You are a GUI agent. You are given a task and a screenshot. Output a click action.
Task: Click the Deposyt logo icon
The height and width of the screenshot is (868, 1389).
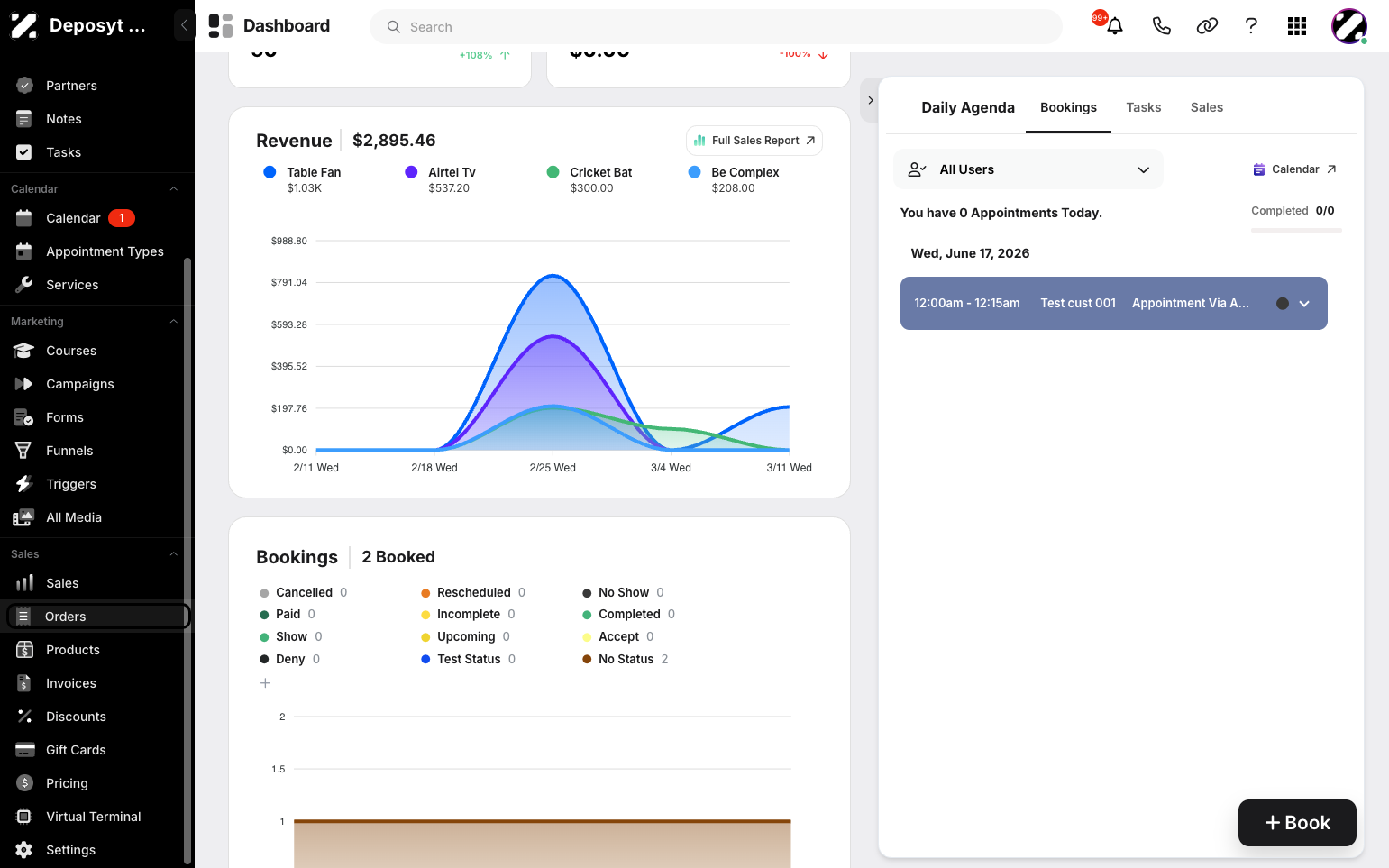coord(24,25)
